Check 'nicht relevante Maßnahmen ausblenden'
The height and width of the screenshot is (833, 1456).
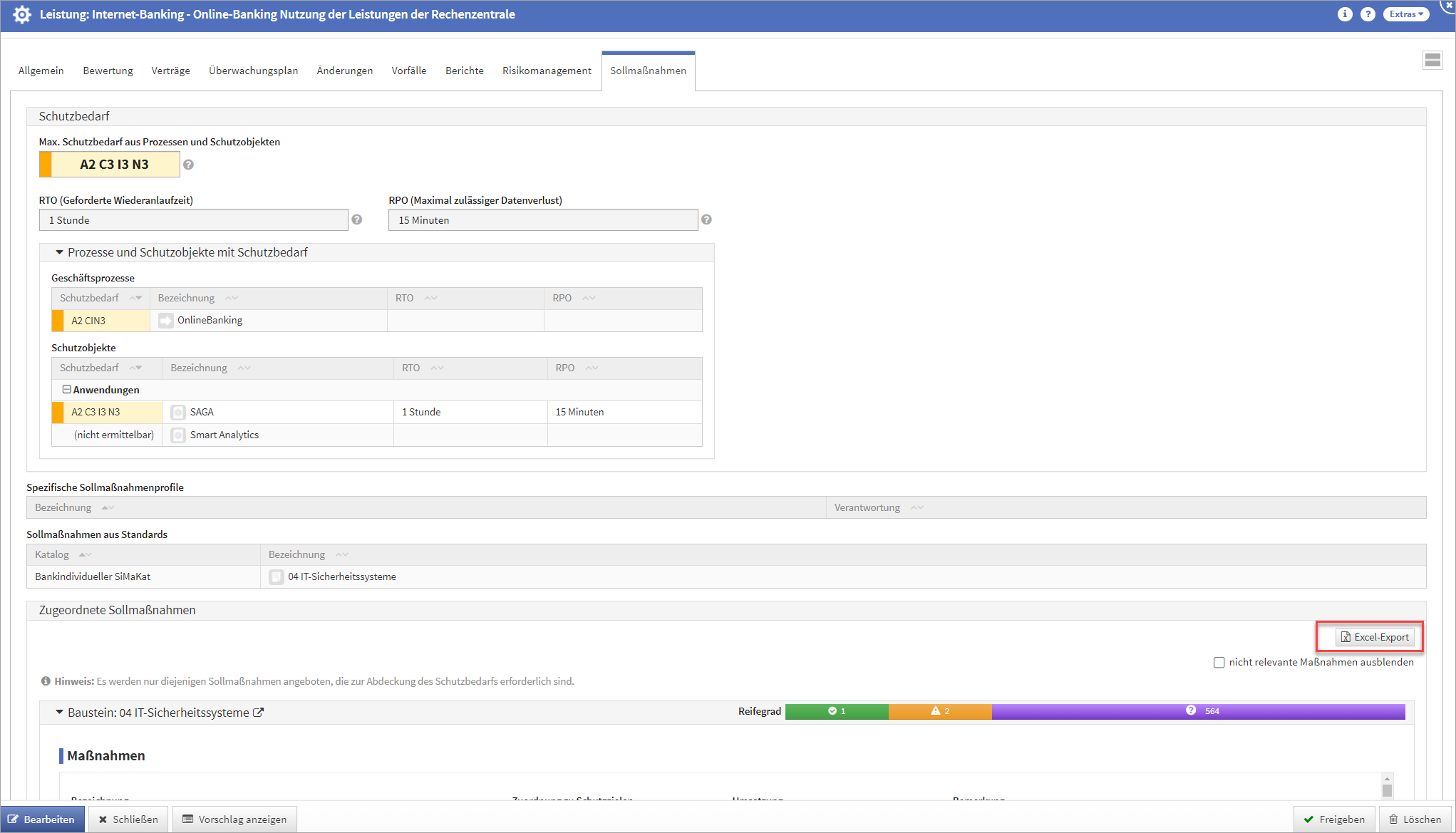[1219, 662]
